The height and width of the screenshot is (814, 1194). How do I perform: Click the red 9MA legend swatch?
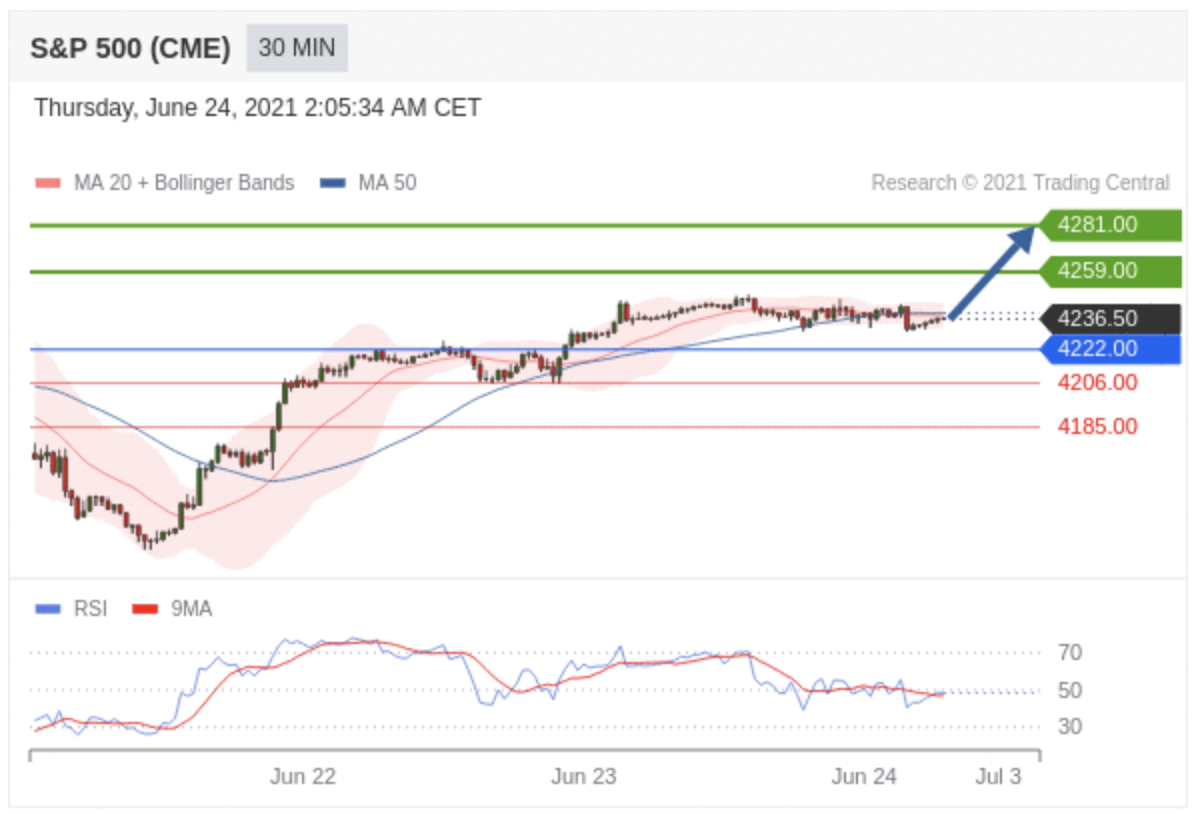pos(146,609)
